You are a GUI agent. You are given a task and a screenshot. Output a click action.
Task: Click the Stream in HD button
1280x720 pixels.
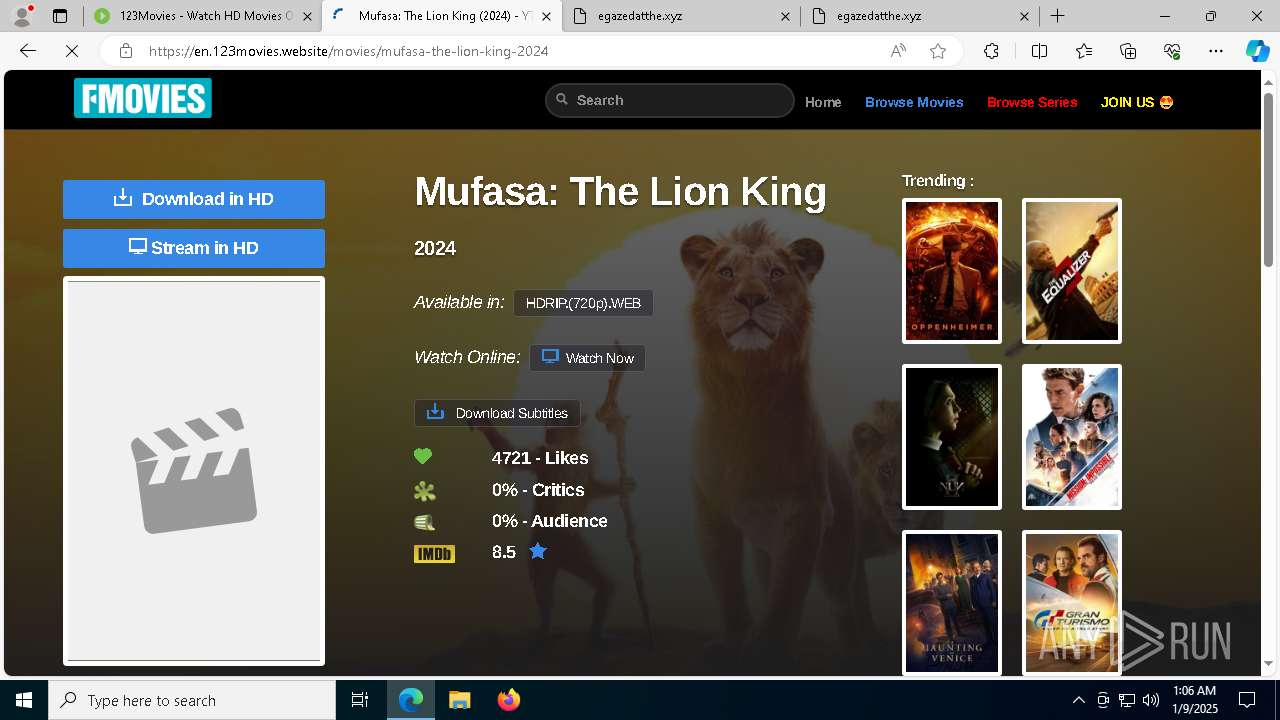coord(194,248)
